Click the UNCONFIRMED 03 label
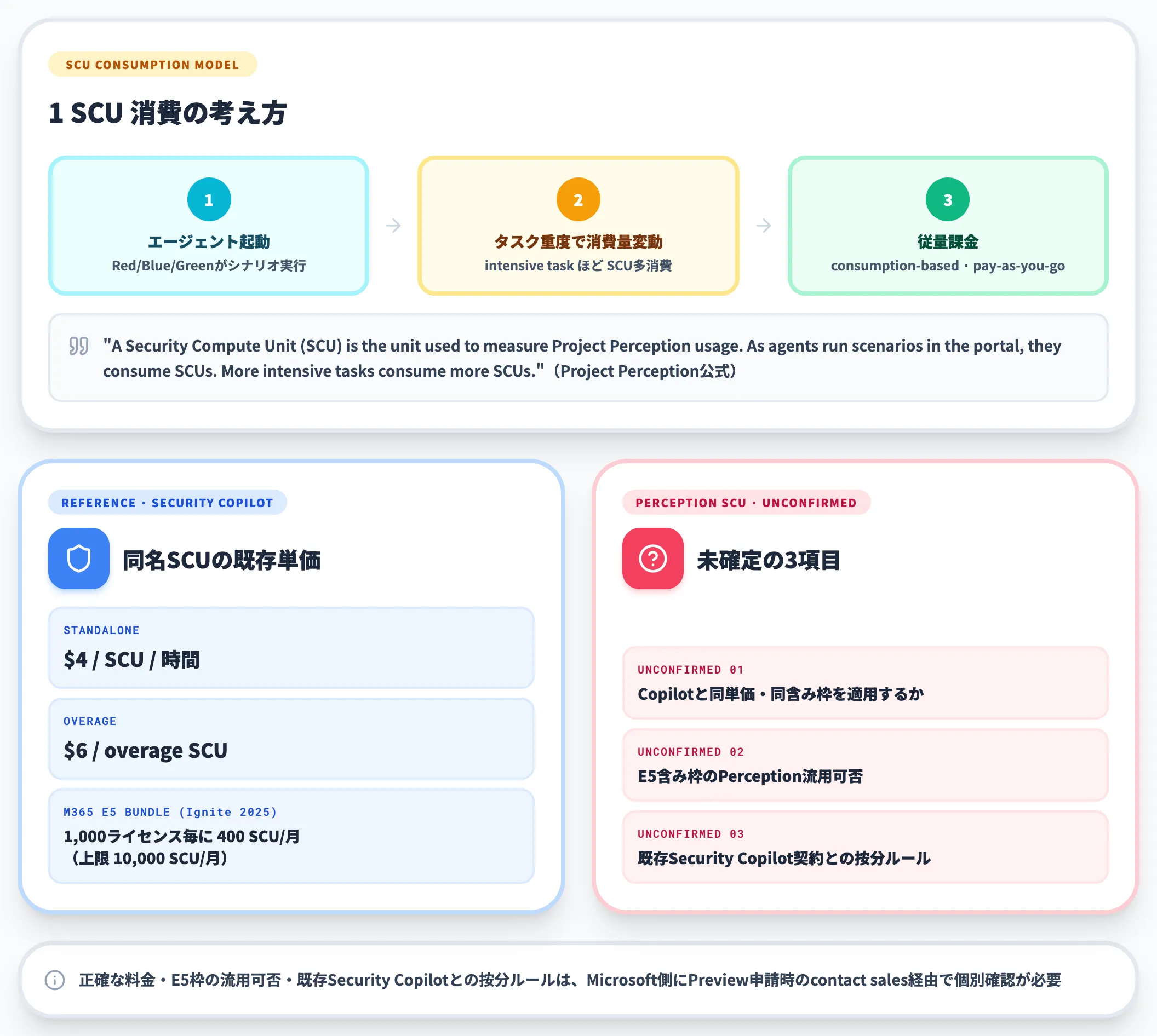The width and height of the screenshot is (1157, 1036). [691, 834]
